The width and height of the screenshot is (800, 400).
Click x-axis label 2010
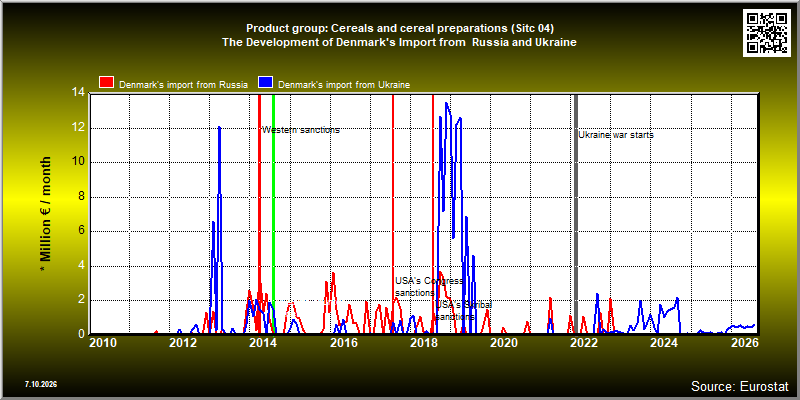[x=103, y=343]
